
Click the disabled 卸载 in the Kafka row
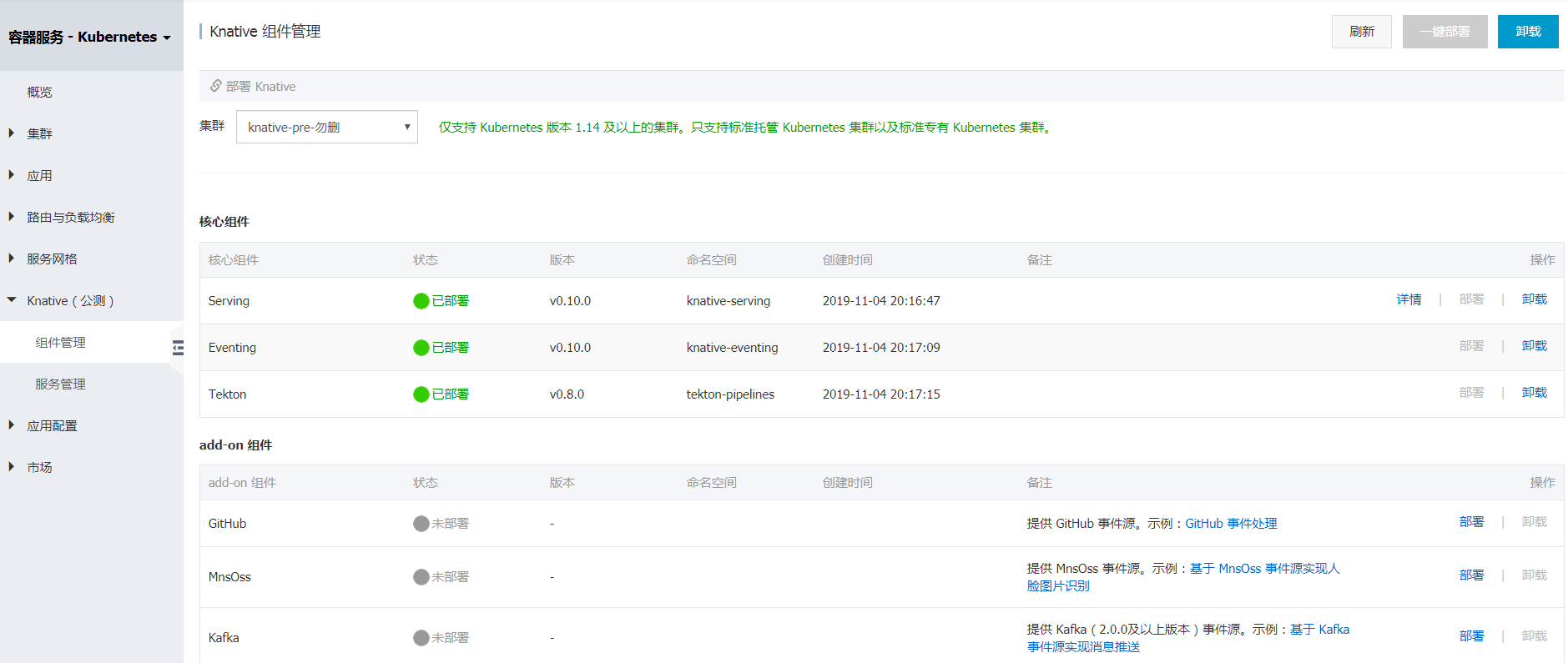[1535, 636]
